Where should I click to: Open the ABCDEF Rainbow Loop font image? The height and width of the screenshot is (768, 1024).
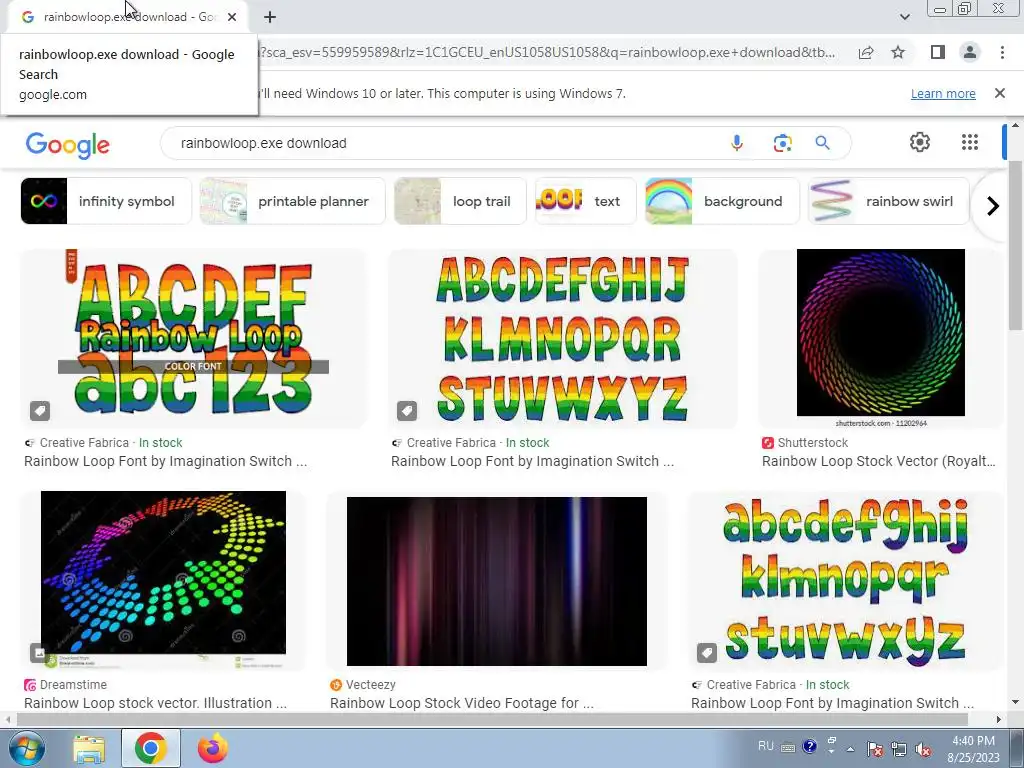(193, 338)
